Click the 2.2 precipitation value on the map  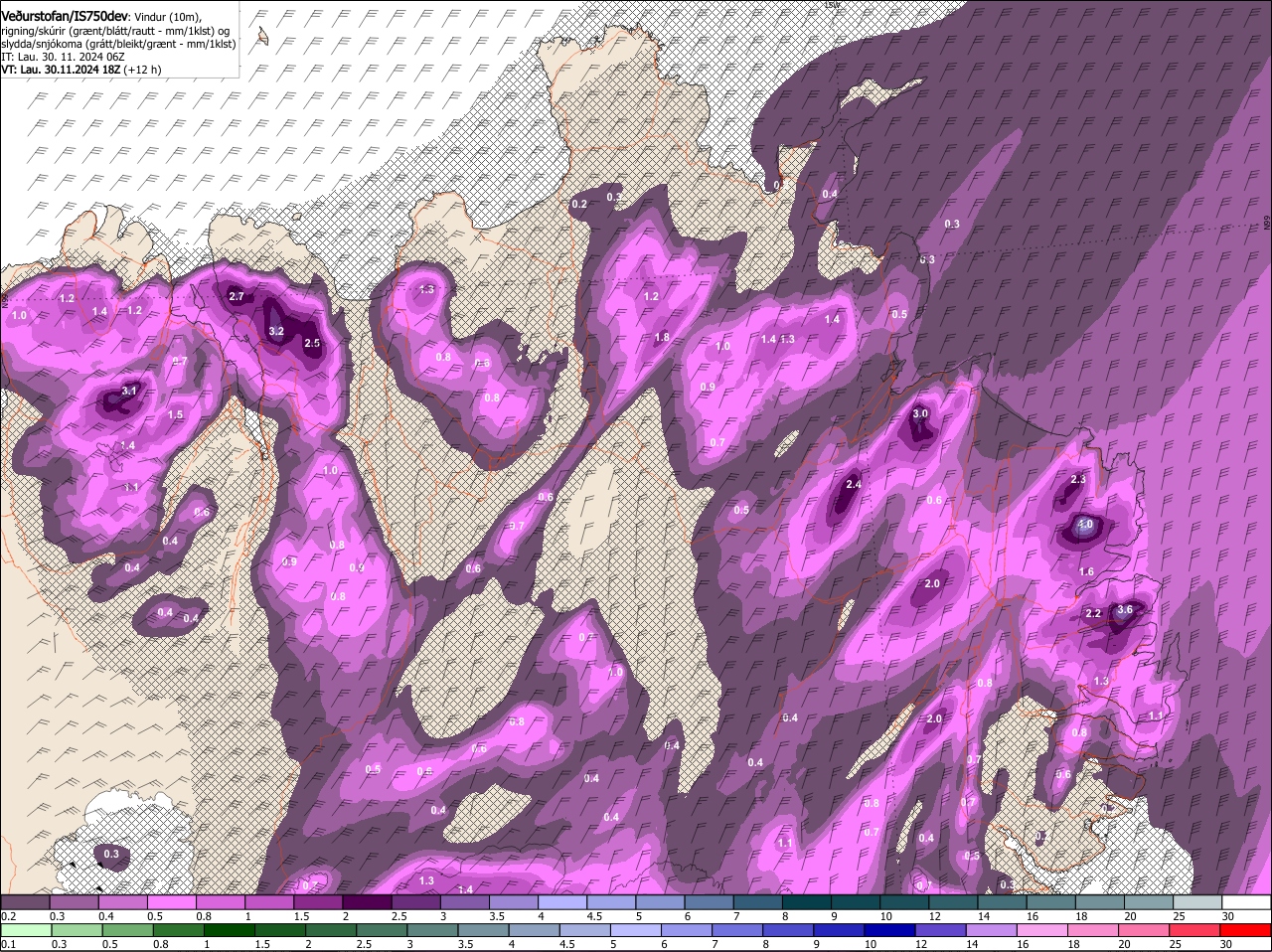[1093, 613]
